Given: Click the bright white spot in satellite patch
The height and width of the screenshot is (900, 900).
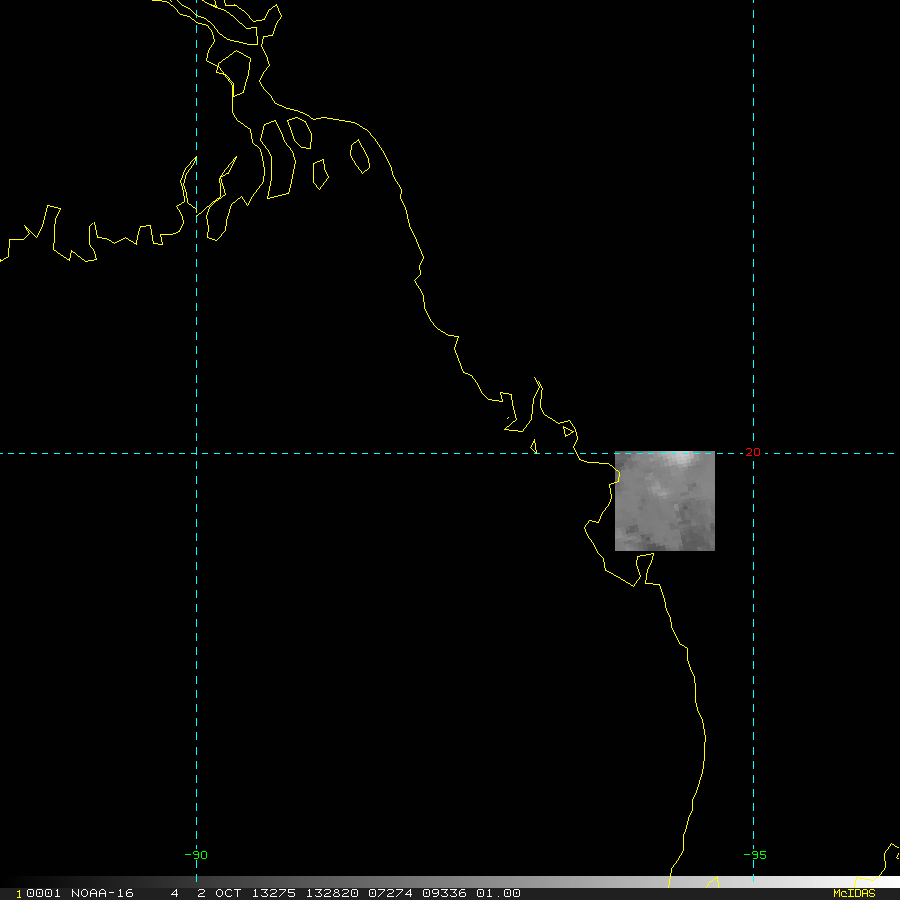Looking at the screenshot, I should click(680, 457).
